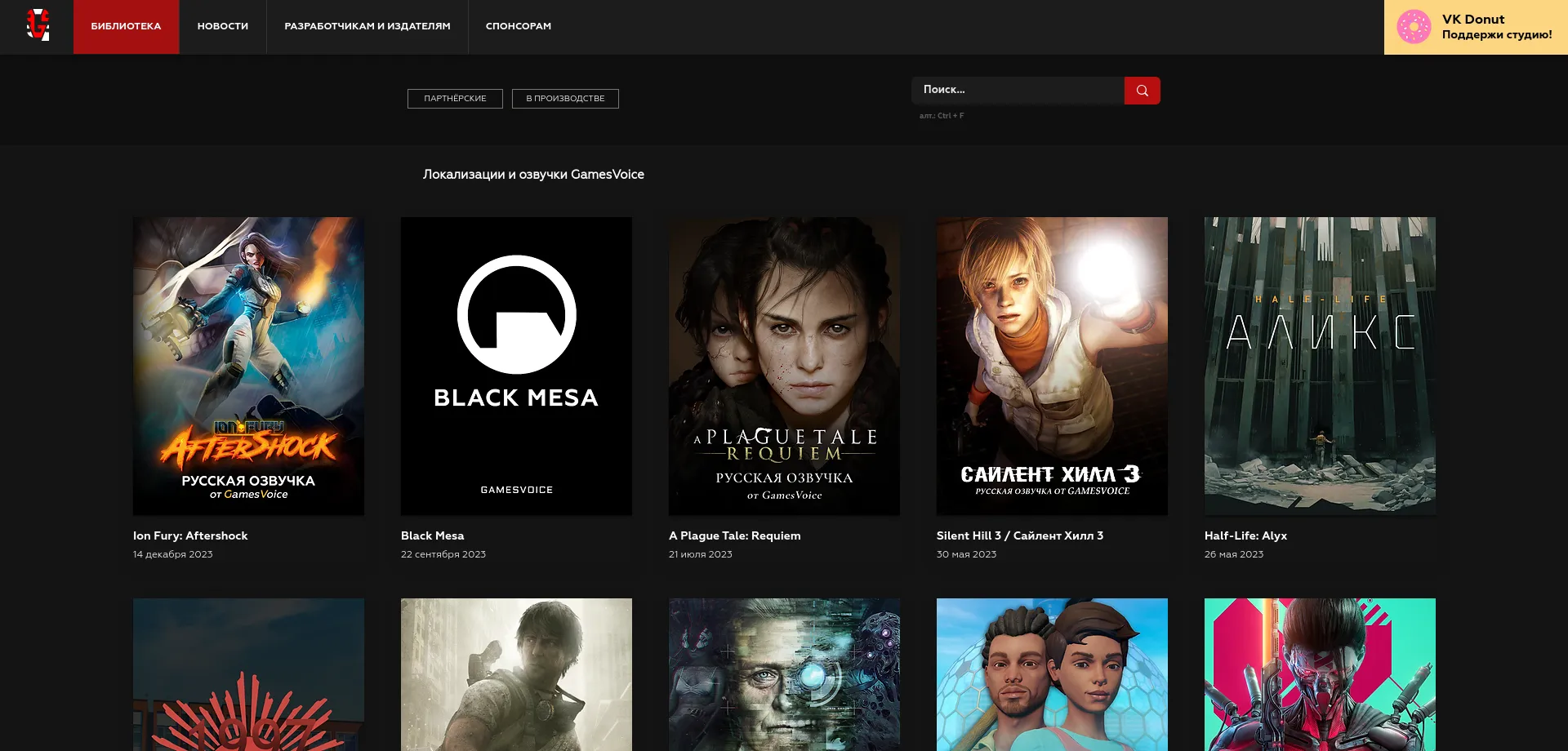Go to Разработчикам и издателям section
1568x751 pixels.
point(367,27)
